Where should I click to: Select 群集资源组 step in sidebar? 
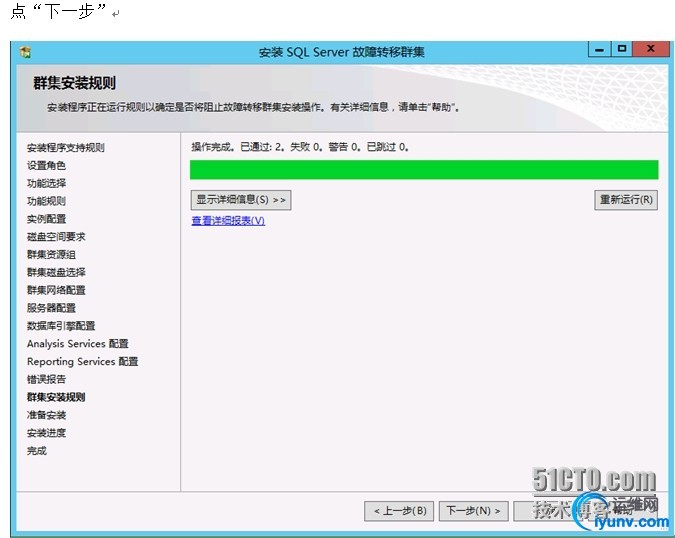coord(51,255)
